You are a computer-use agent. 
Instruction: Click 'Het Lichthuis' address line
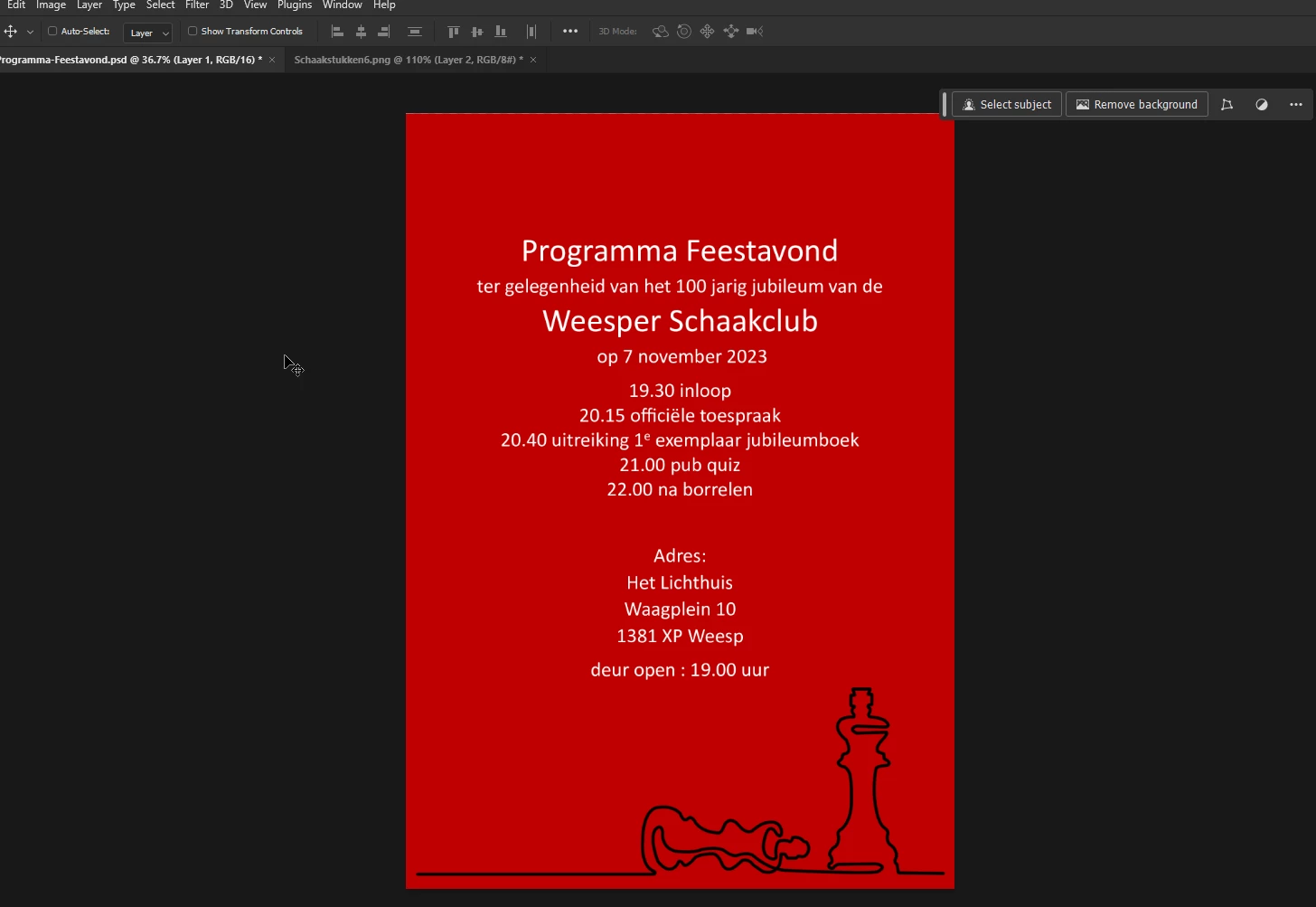680,582
